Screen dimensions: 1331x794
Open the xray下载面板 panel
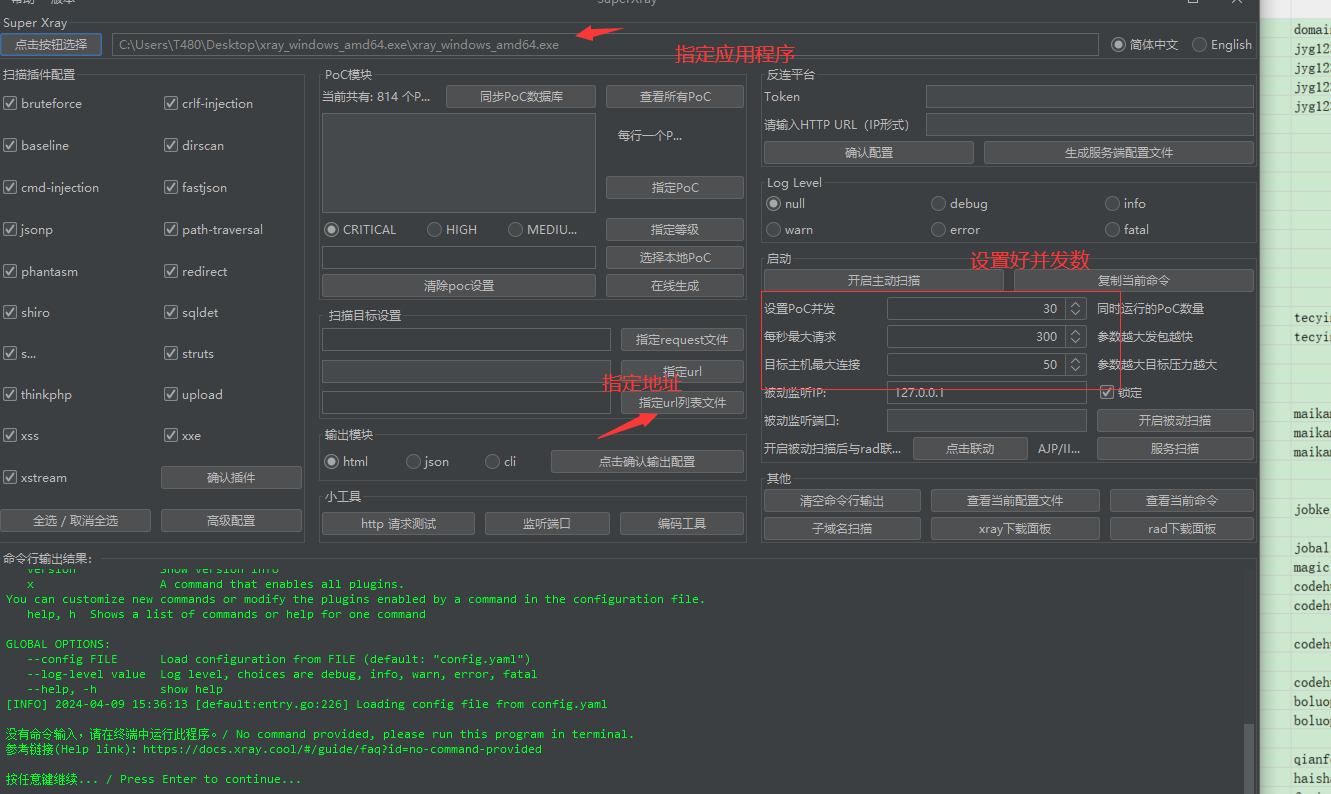coord(1015,528)
